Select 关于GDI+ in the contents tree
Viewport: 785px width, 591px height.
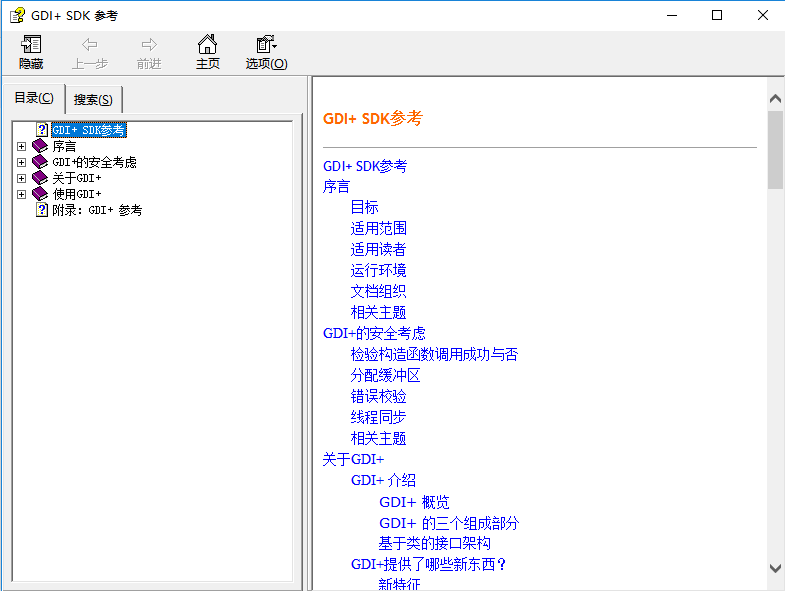(77, 178)
